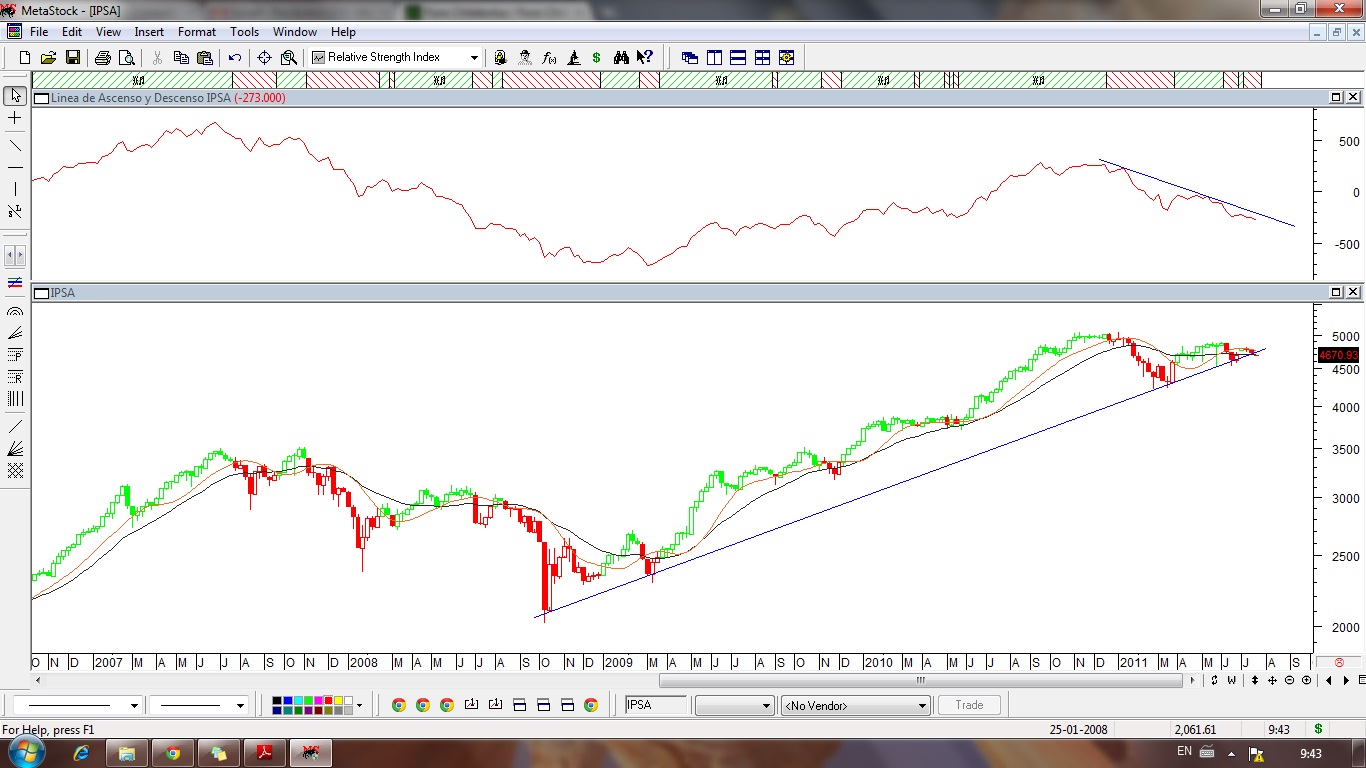Open the Indicator Builder f(x) icon
Screen dimensions: 1366x768
pyautogui.click(x=549, y=58)
